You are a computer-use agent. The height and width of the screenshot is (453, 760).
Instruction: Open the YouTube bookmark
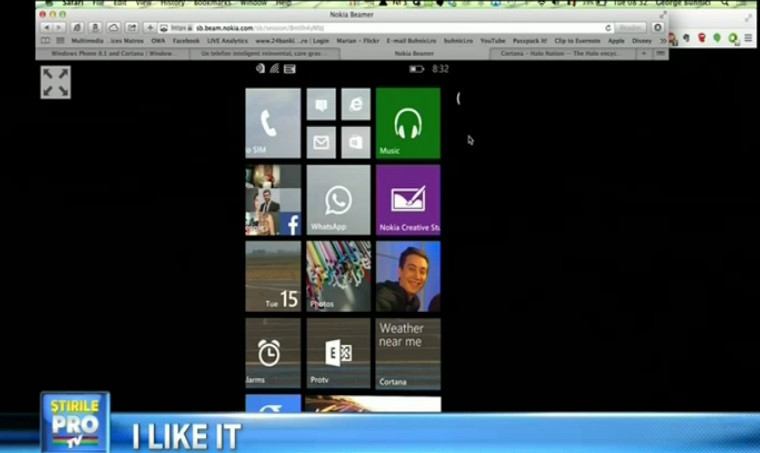coord(492,41)
